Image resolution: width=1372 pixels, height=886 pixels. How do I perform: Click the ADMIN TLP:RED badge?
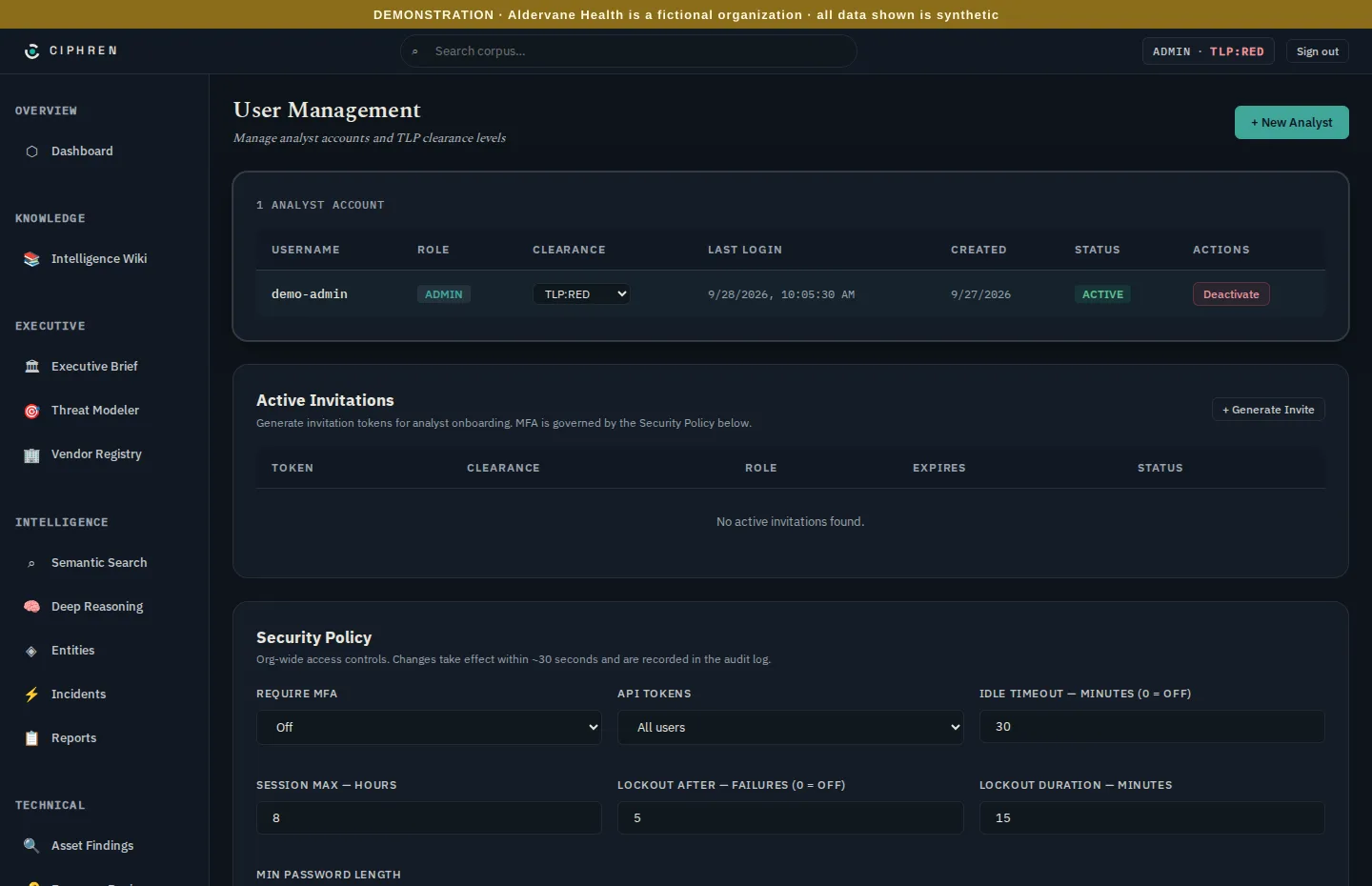[x=1208, y=51]
